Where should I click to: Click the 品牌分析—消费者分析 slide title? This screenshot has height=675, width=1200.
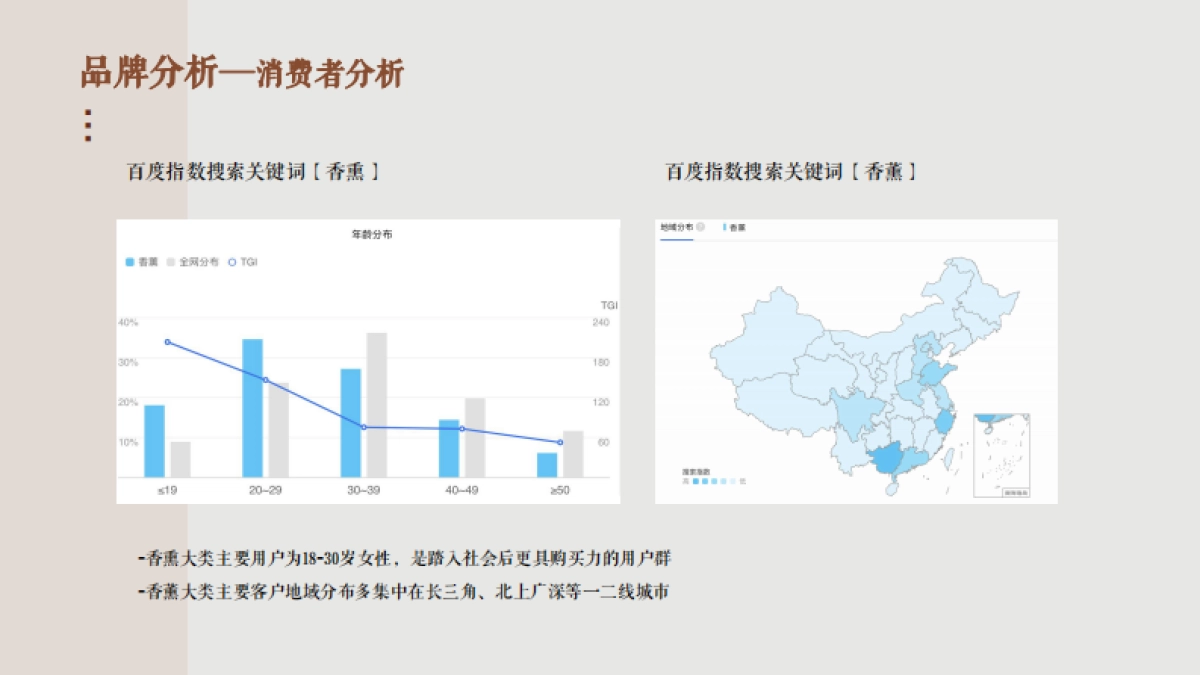click(x=242, y=74)
